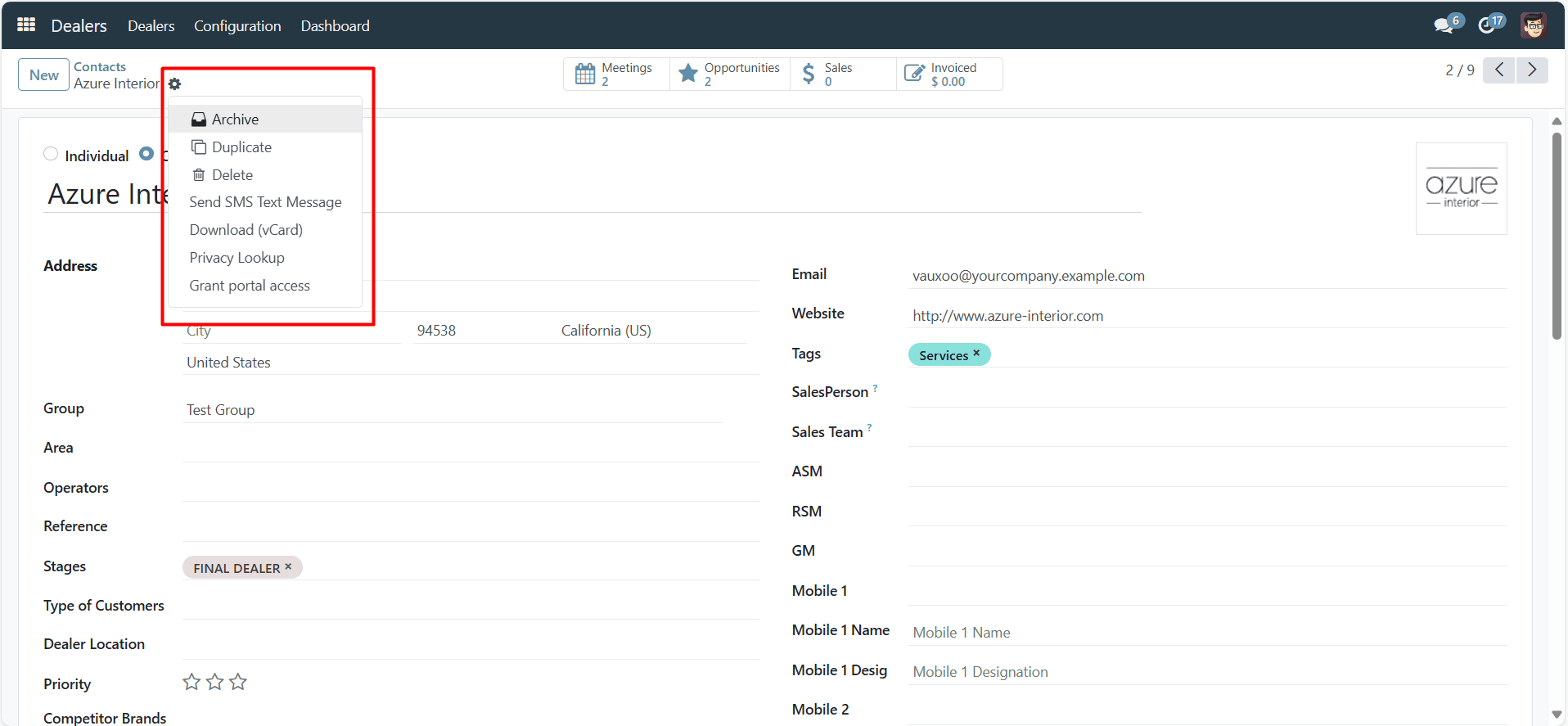The width and height of the screenshot is (1568, 726).
Task: Go to previous record arrow
Action: tap(1499, 70)
